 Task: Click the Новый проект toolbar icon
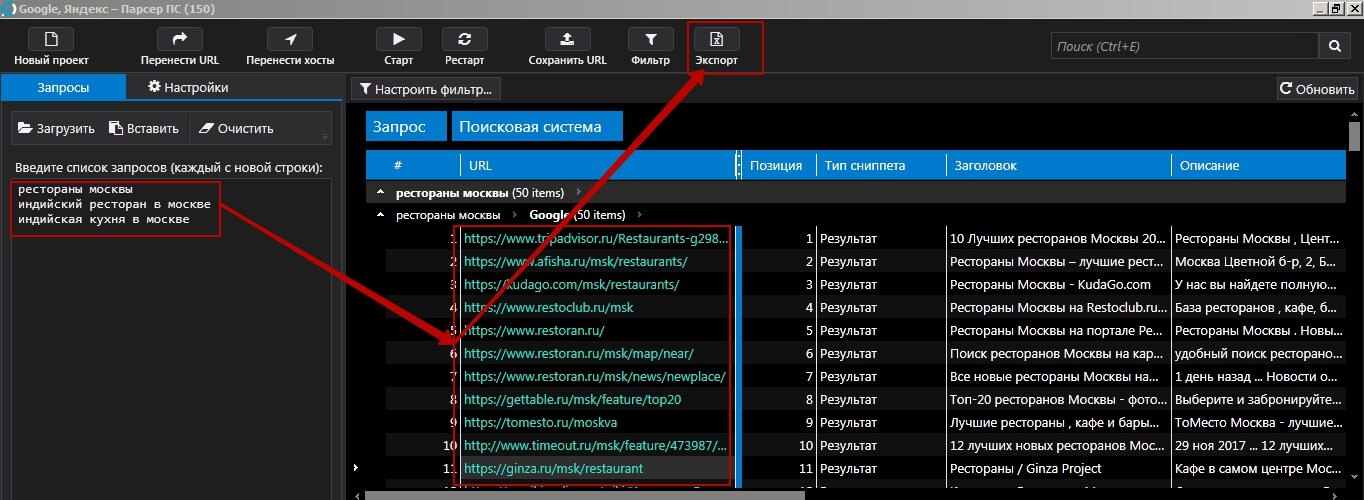(x=52, y=40)
